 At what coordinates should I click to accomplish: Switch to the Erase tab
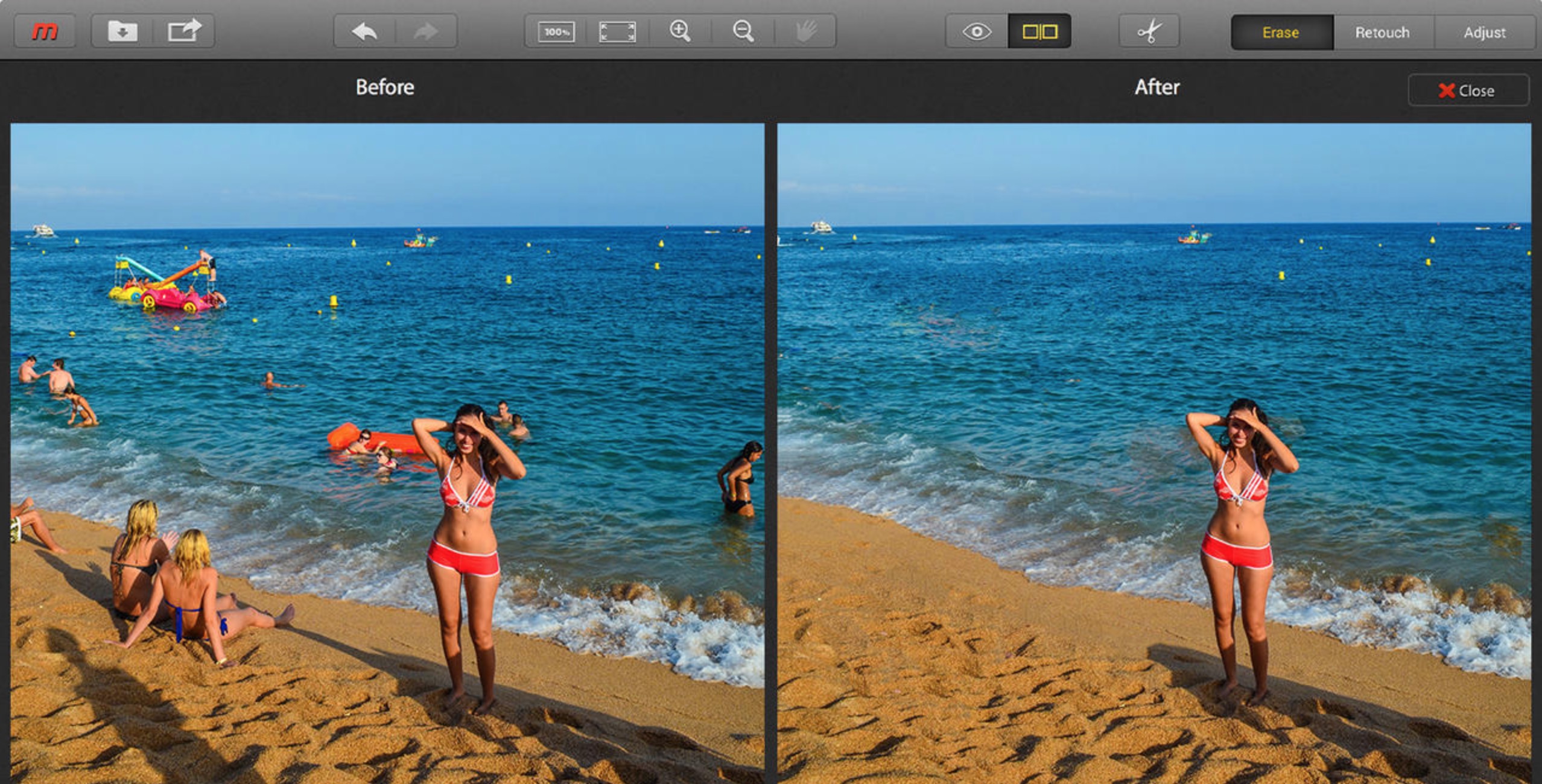click(1281, 33)
